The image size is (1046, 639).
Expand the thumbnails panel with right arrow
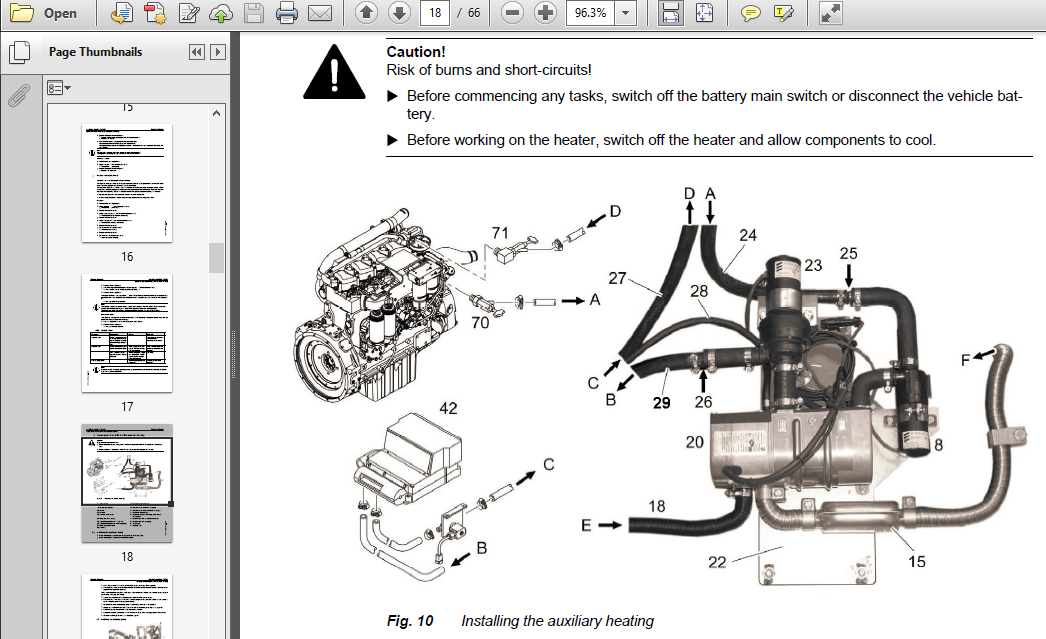point(217,52)
